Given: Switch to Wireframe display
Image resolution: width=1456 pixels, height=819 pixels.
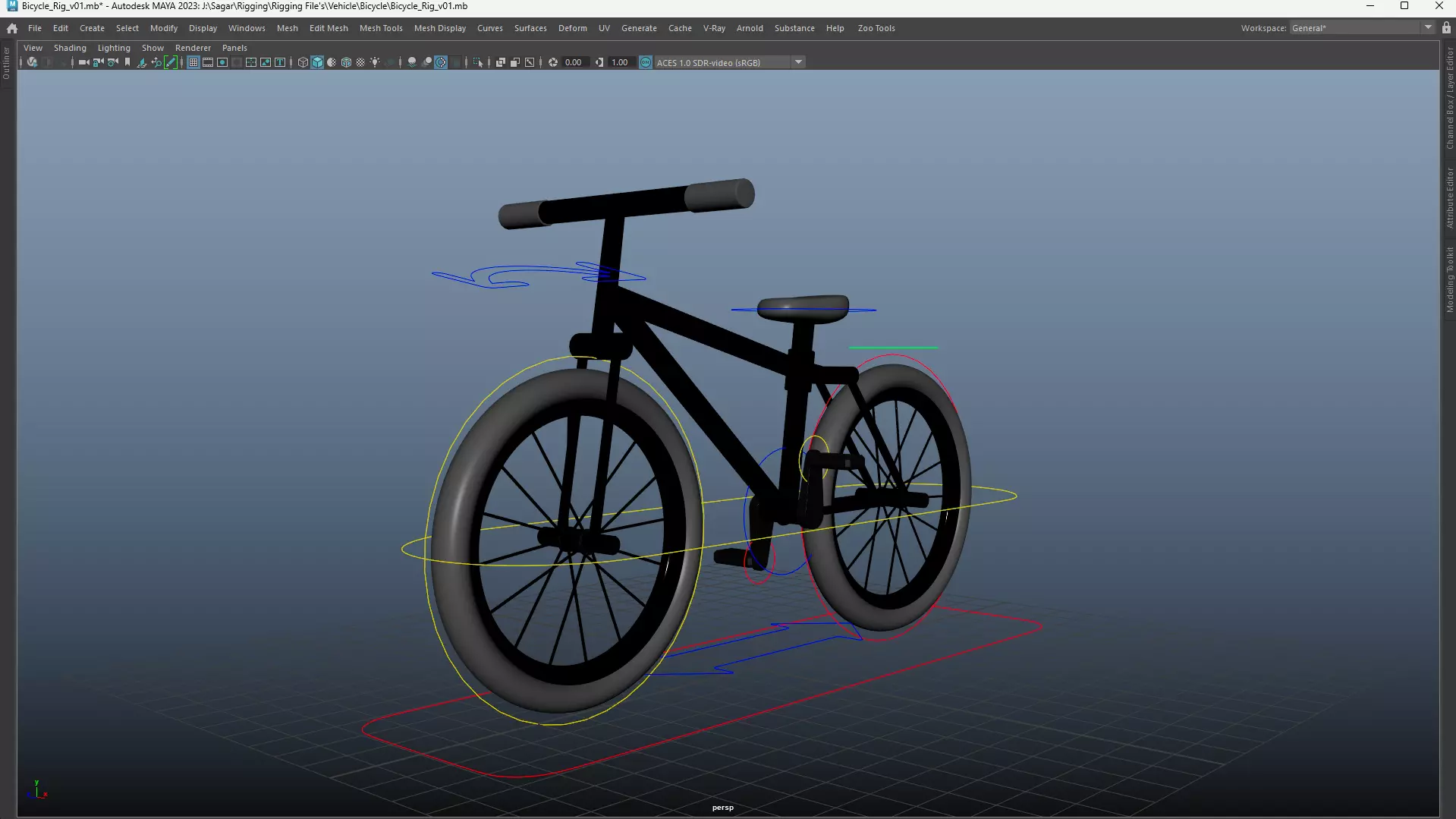Looking at the screenshot, I should (303, 62).
